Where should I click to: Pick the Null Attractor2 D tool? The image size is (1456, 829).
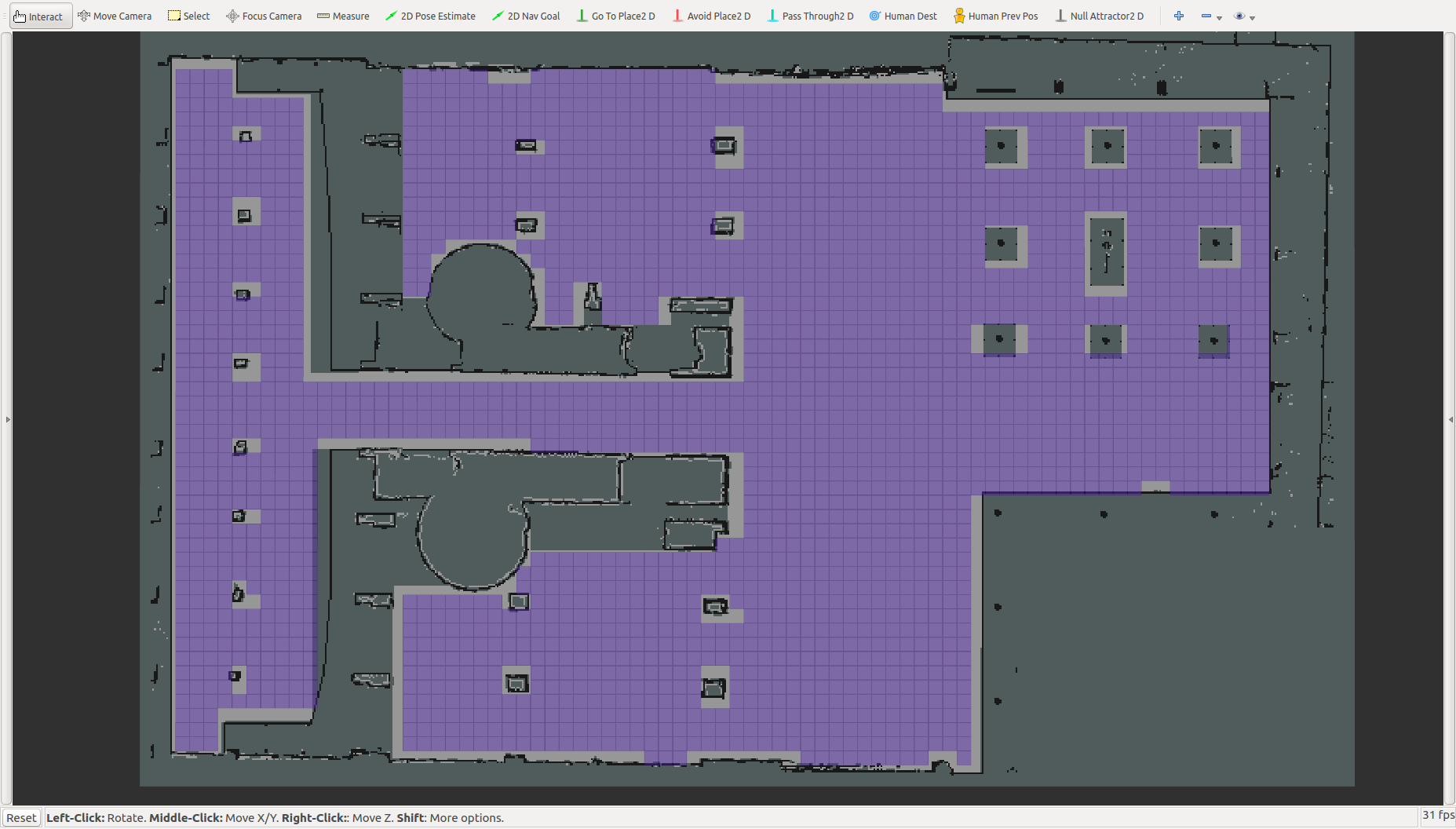1100,16
